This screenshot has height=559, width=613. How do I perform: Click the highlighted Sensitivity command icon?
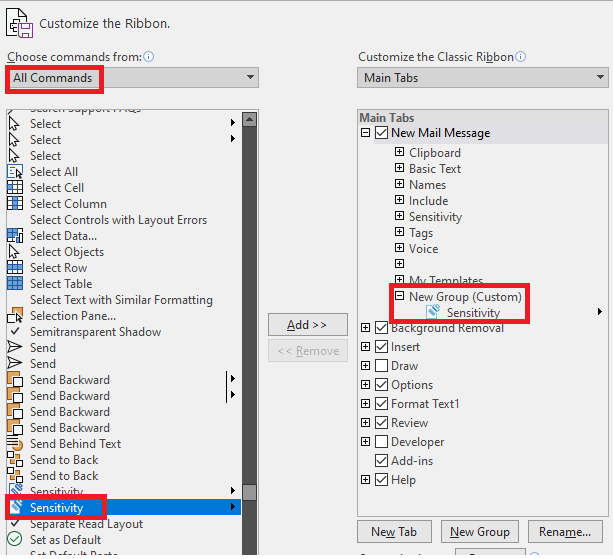[16, 507]
